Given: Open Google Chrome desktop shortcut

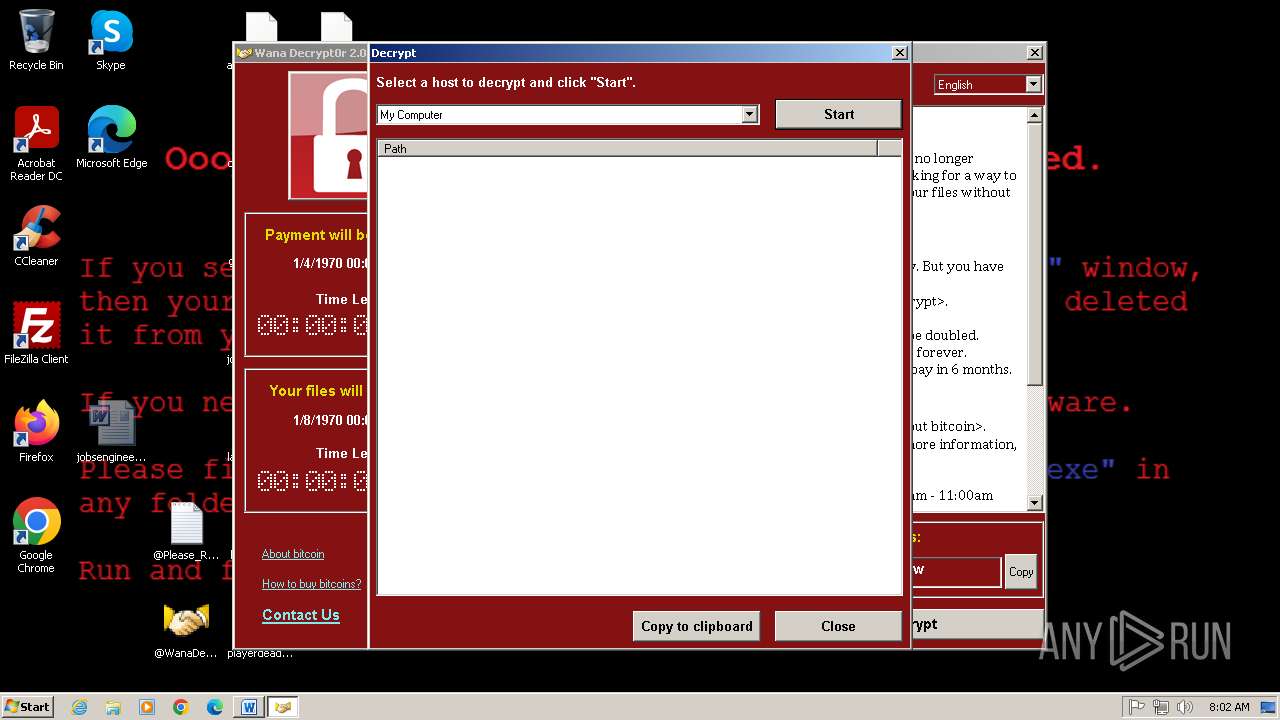Looking at the screenshot, I should (x=36, y=536).
